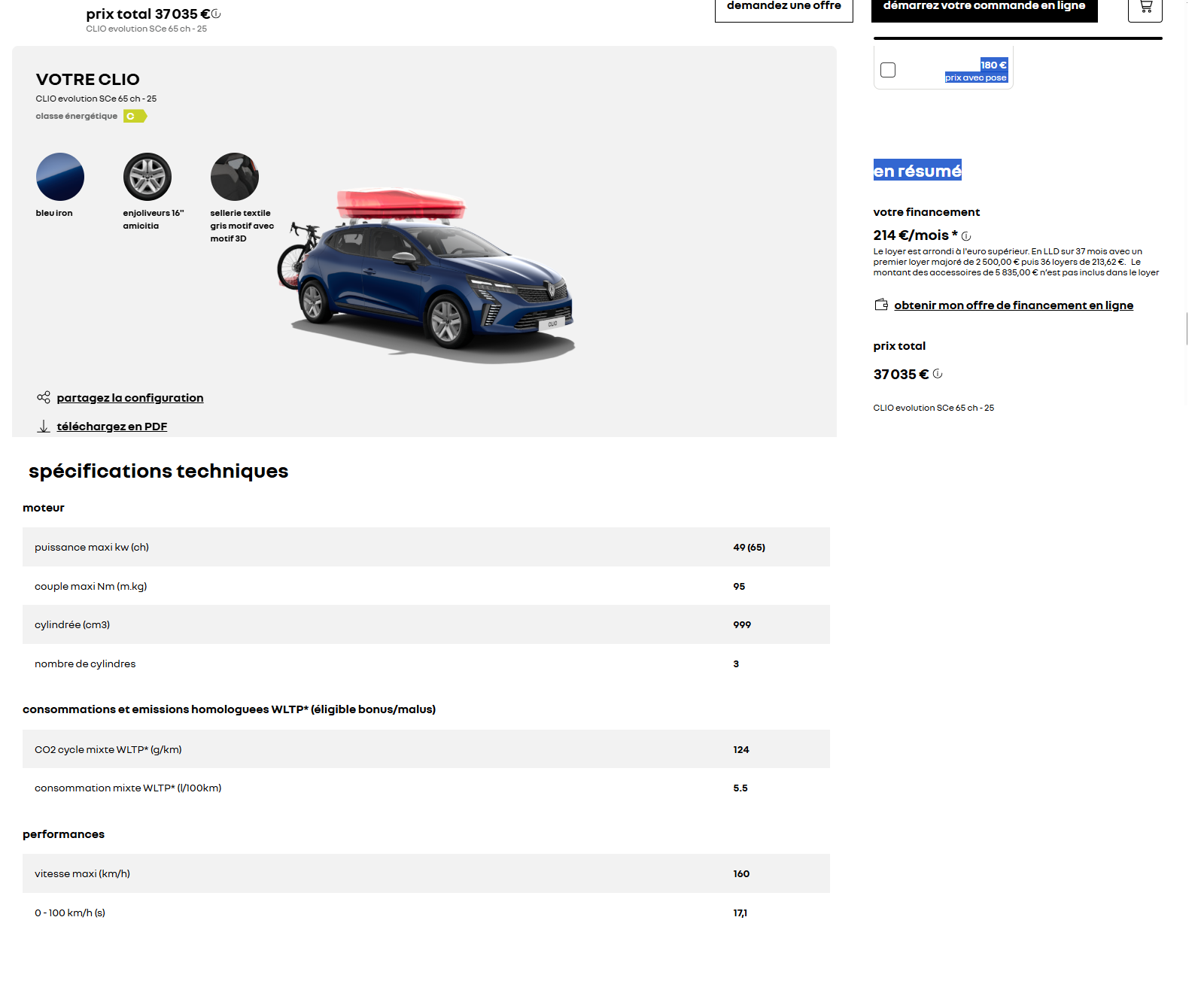Click the '180 €' accessory price text
Image resolution: width=1204 pixels, height=993 pixels.
(x=993, y=65)
